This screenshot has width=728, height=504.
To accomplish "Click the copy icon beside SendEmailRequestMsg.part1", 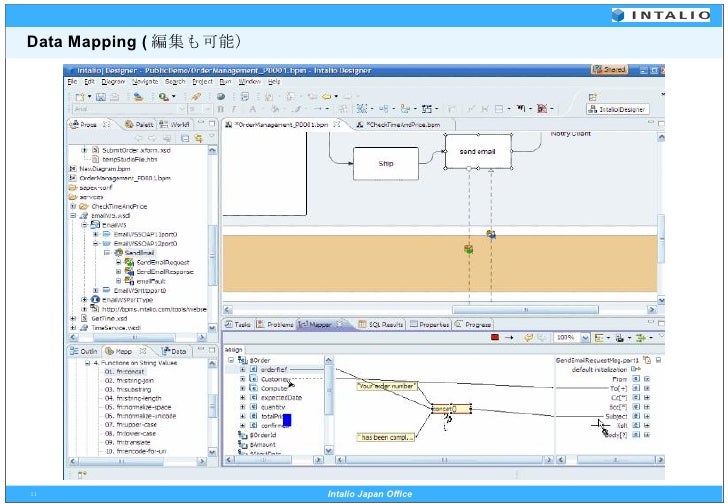I will click(x=647, y=360).
